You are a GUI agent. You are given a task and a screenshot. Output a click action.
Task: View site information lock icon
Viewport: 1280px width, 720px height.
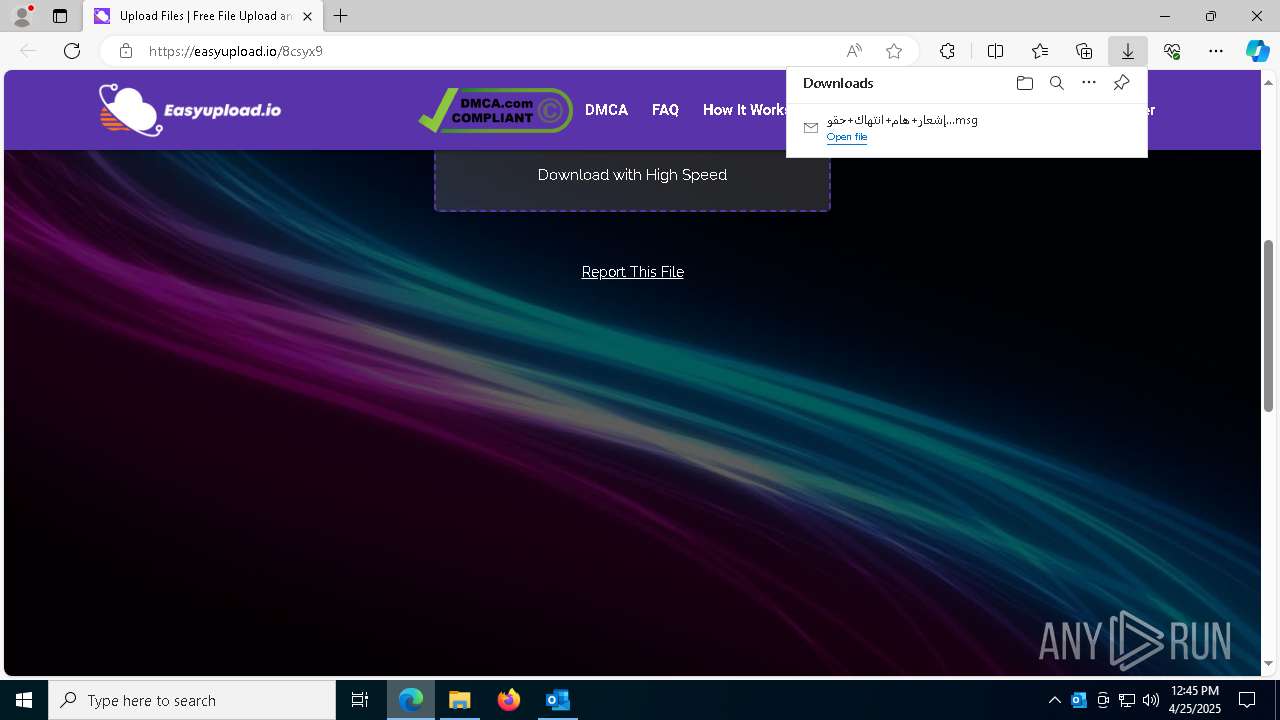pos(126,51)
